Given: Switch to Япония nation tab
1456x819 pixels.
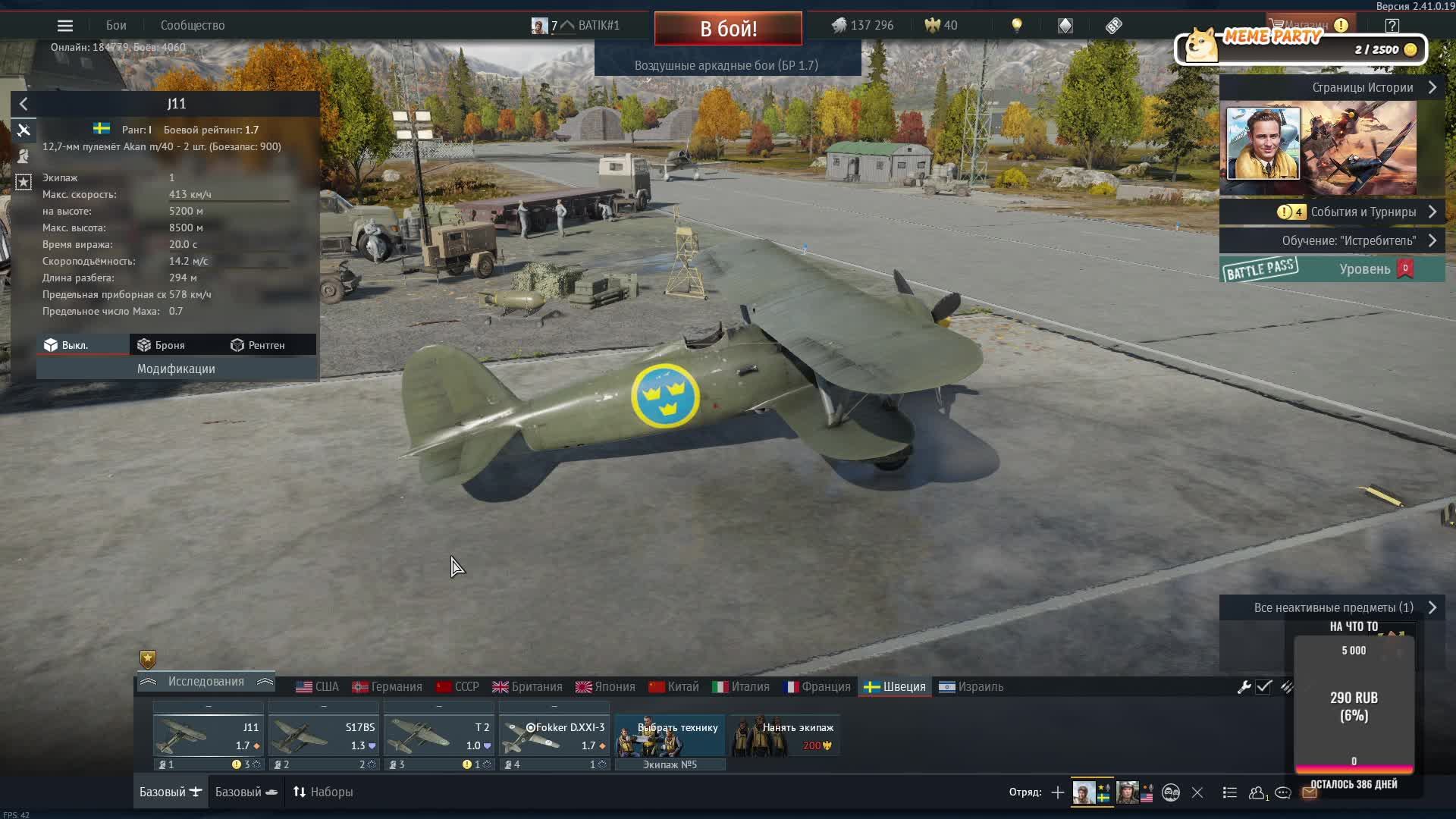Looking at the screenshot, I should (606, 687).
